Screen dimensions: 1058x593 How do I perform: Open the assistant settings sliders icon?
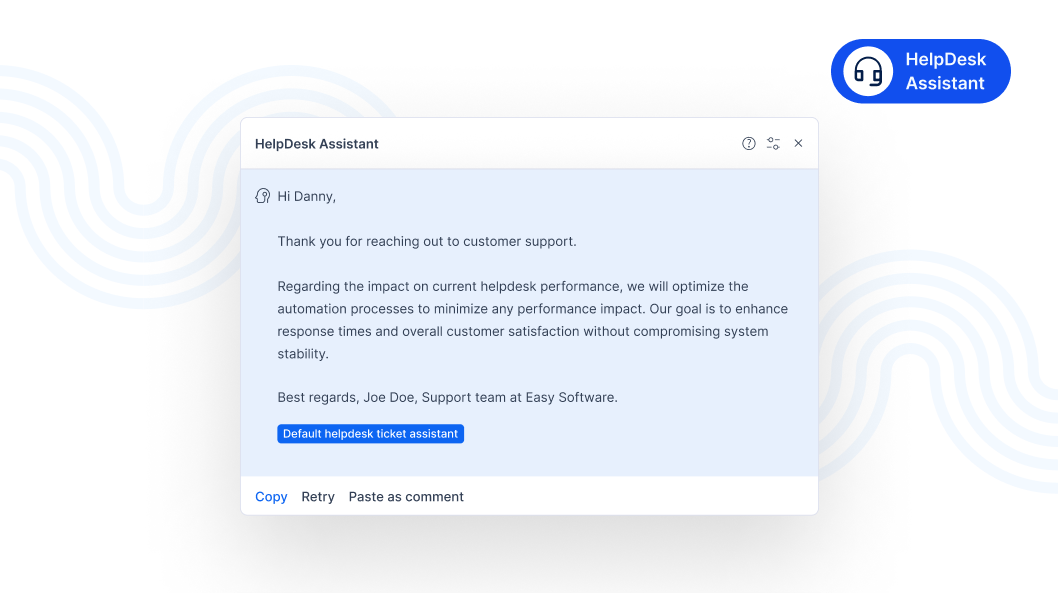773,144
